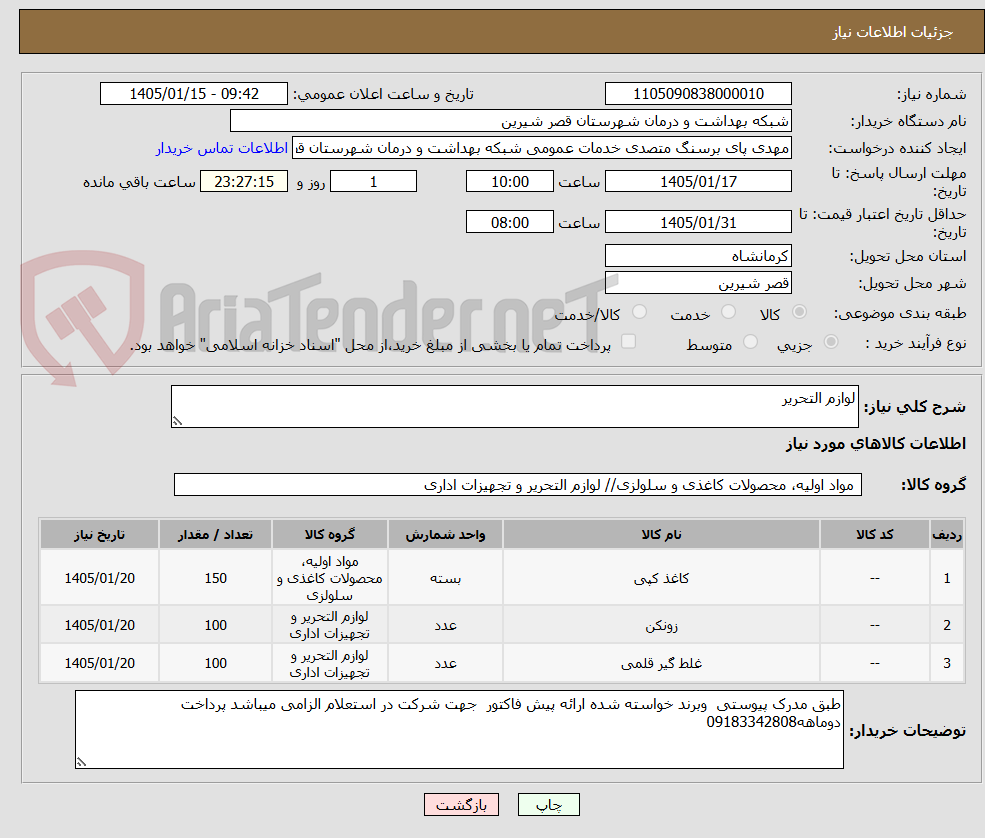Select the خدمت radio button

pos(728,312)
